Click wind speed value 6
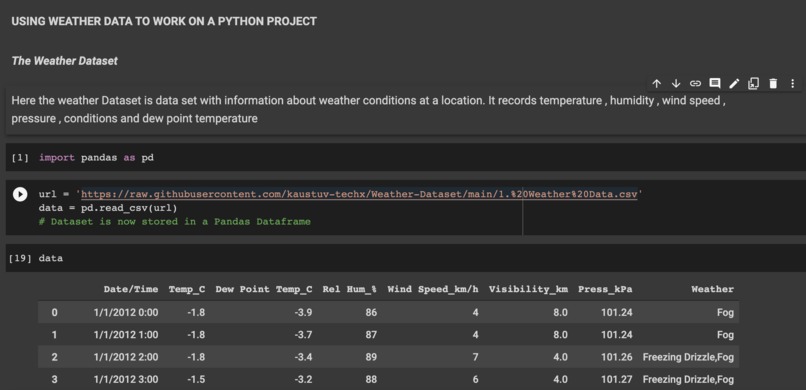 (x=475, y=380)
